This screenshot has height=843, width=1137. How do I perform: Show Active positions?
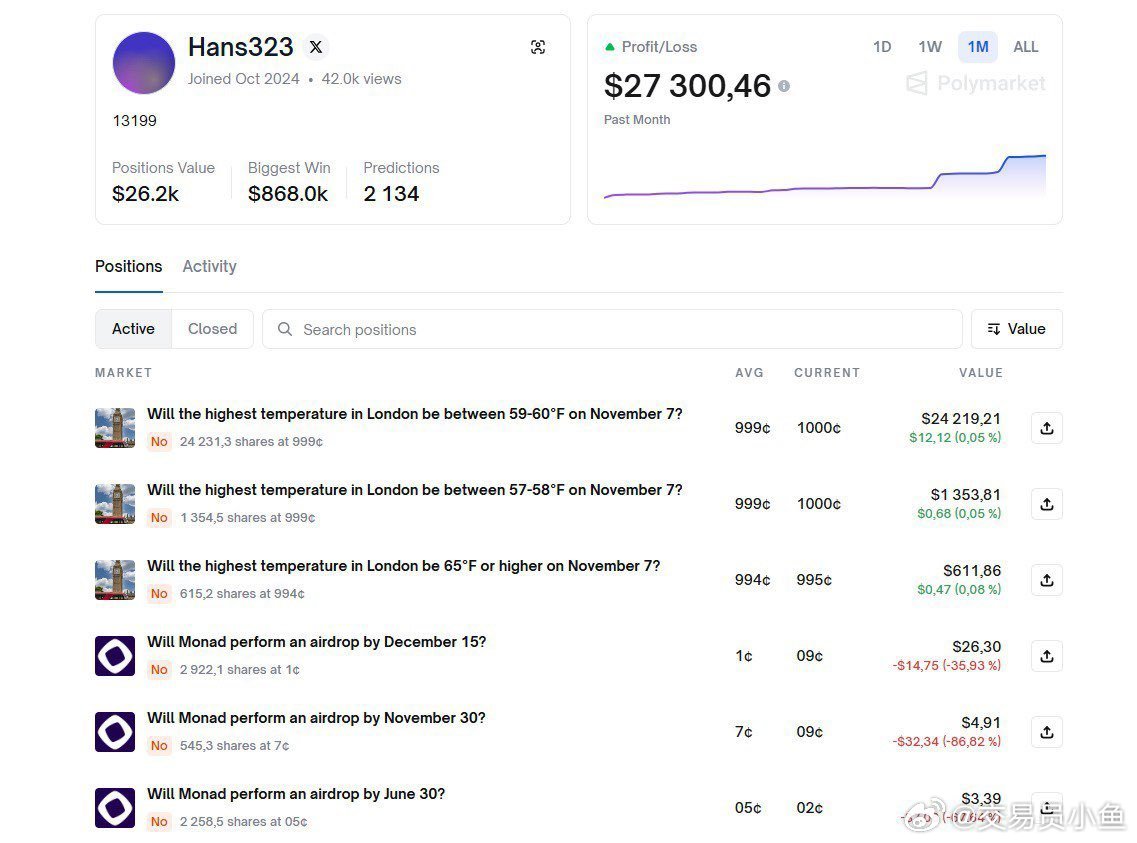click(x=133, y=329)
